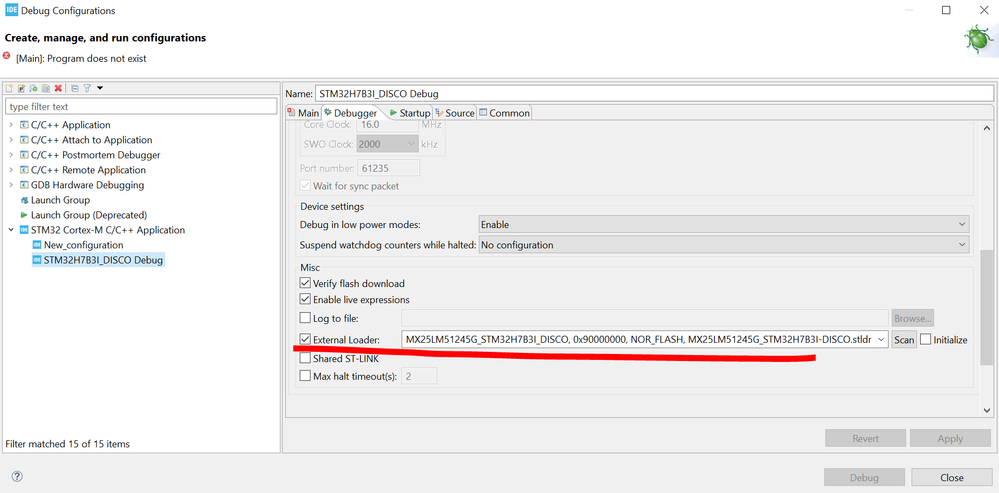Click the Launch Group icon
The height and width of the screenshot is (493, 999).
click(24, 200)
